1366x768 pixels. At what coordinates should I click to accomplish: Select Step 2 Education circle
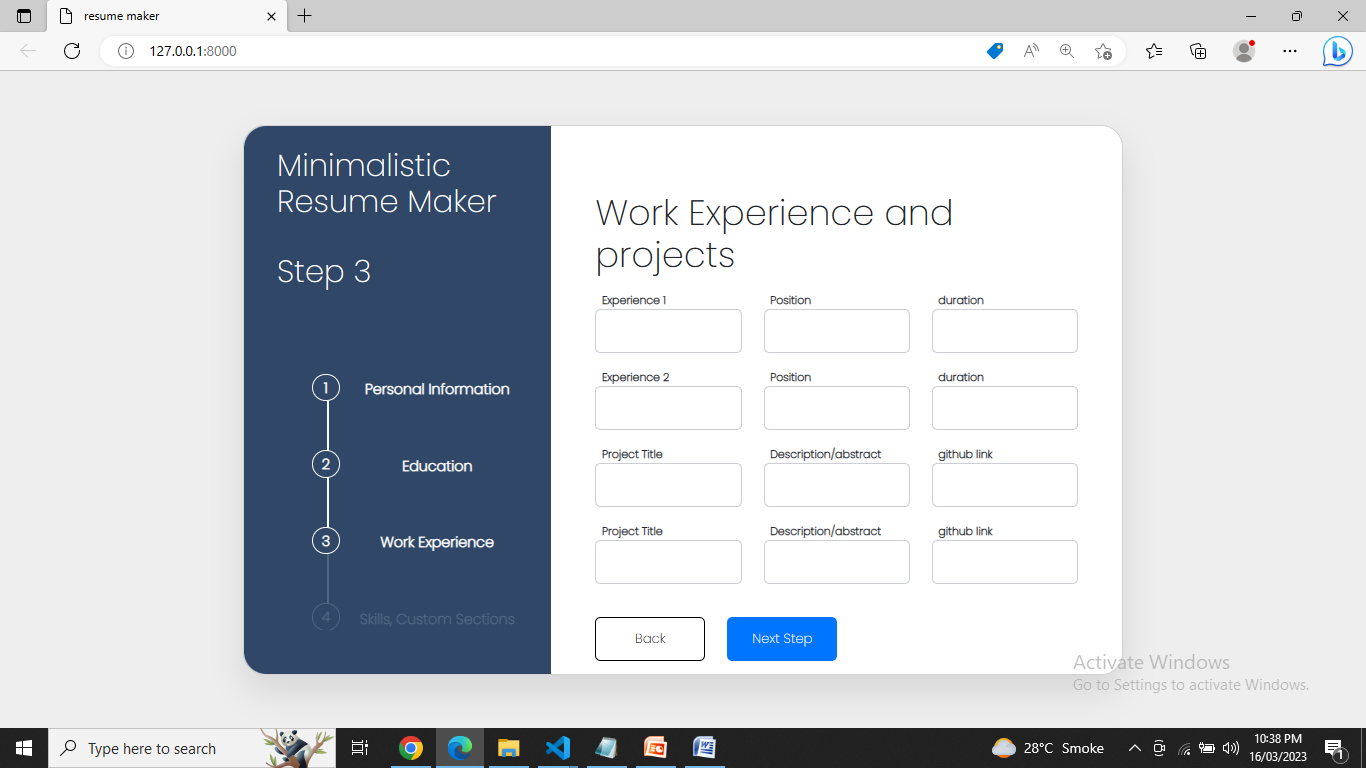coord(325,464)
